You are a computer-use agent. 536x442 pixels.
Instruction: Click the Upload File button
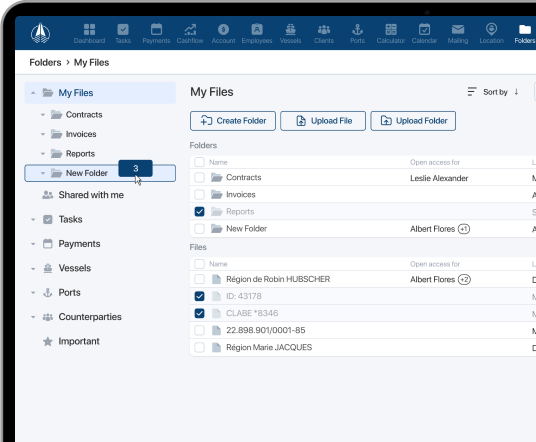coord(323,121)
